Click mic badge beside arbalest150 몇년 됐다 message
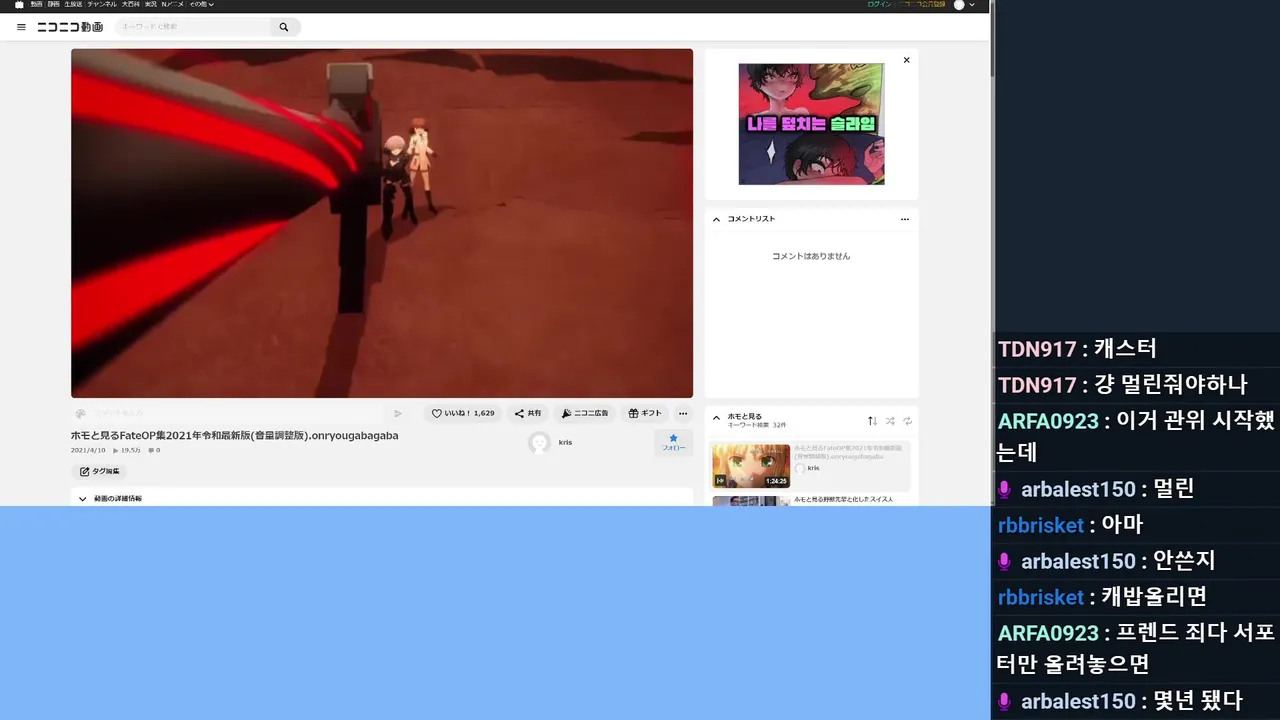This screenshot has width=1280, height=720. 1005,701
